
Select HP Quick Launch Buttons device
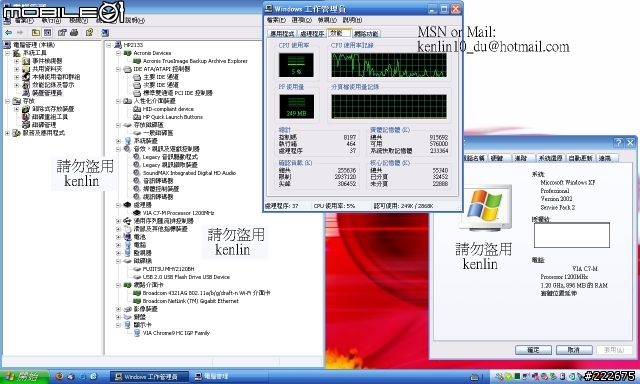point(172,117)
